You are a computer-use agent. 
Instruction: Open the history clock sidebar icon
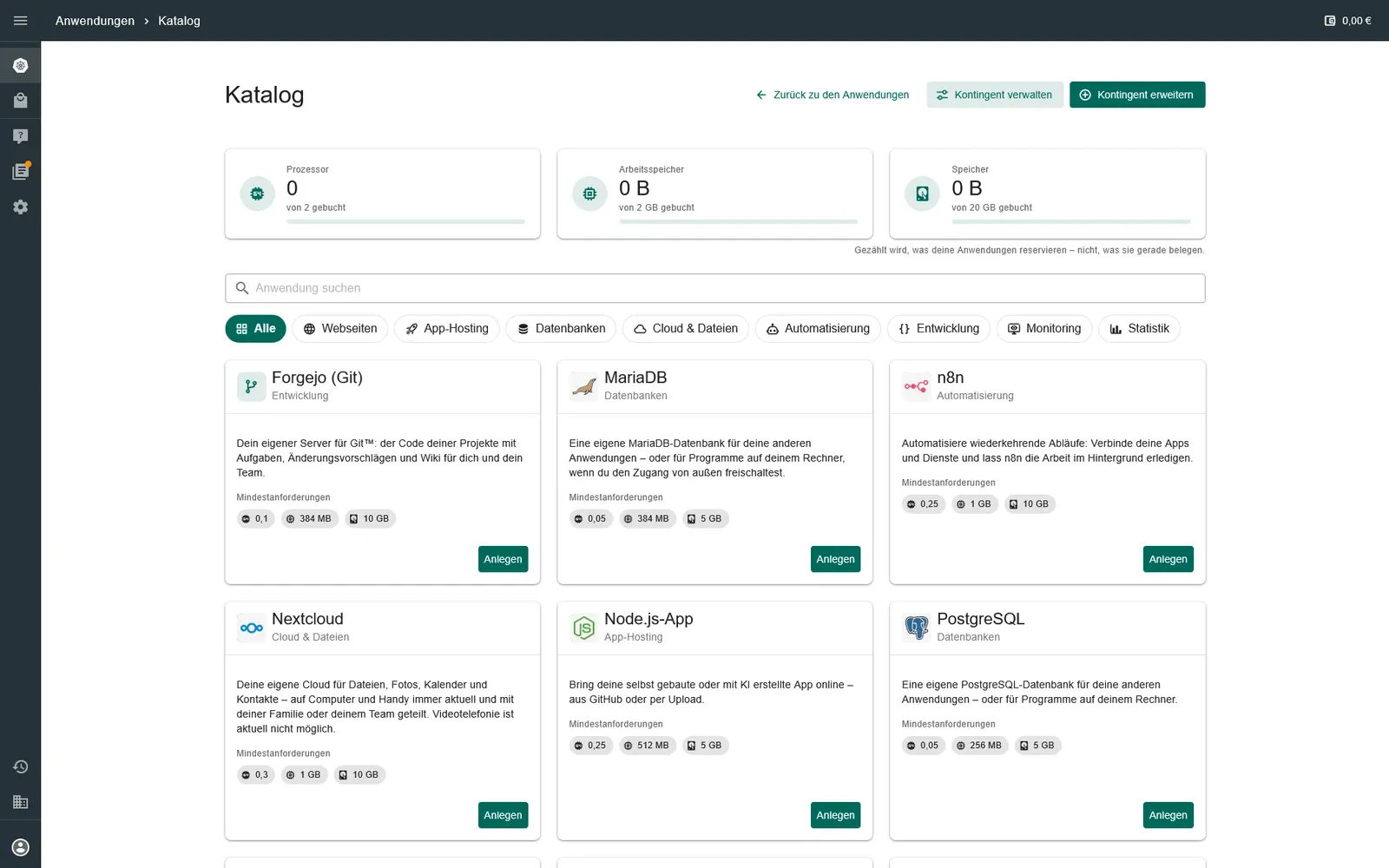point(21,766)
